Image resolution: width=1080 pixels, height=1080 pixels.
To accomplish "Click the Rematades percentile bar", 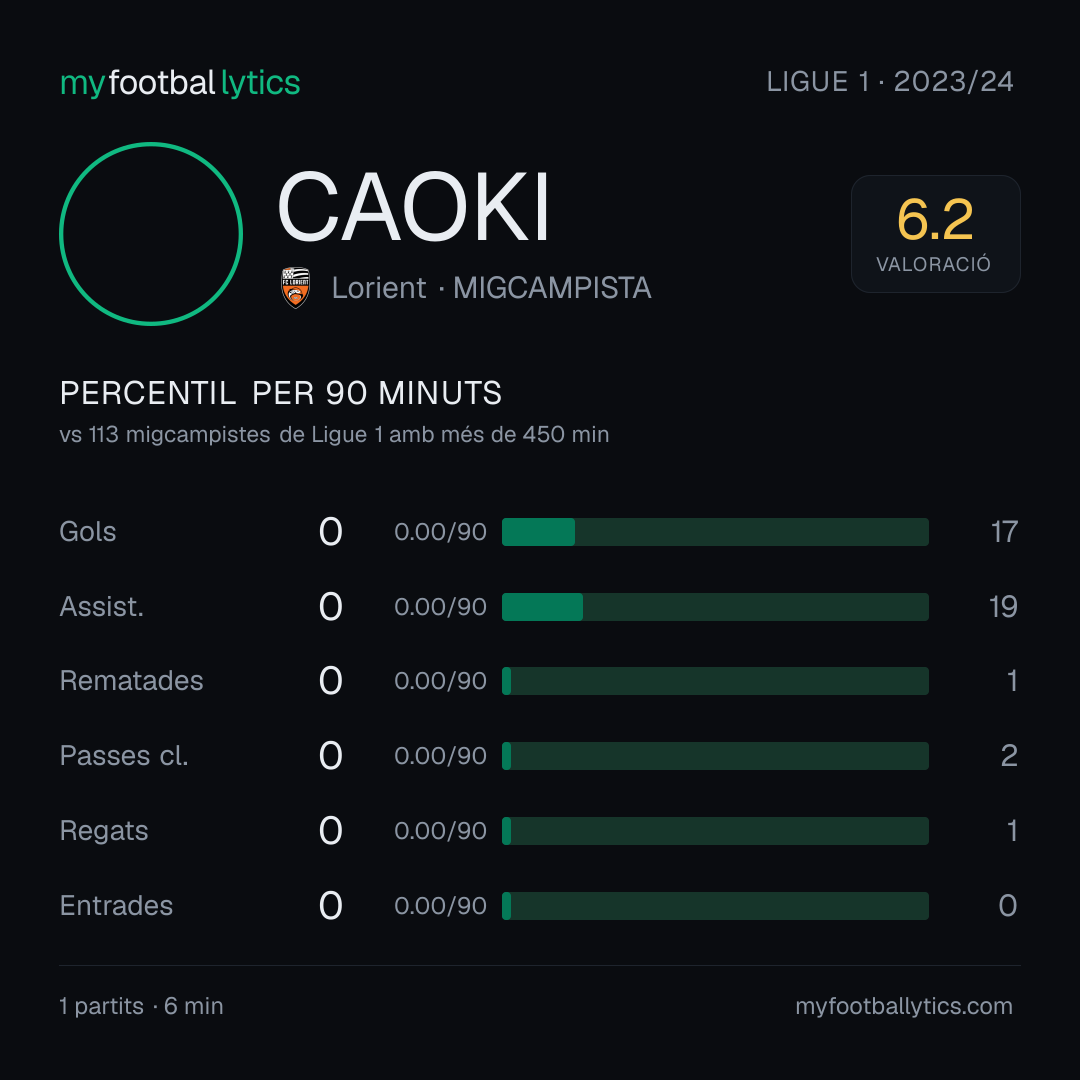I will pyautogui.click(x=715, y=681).
